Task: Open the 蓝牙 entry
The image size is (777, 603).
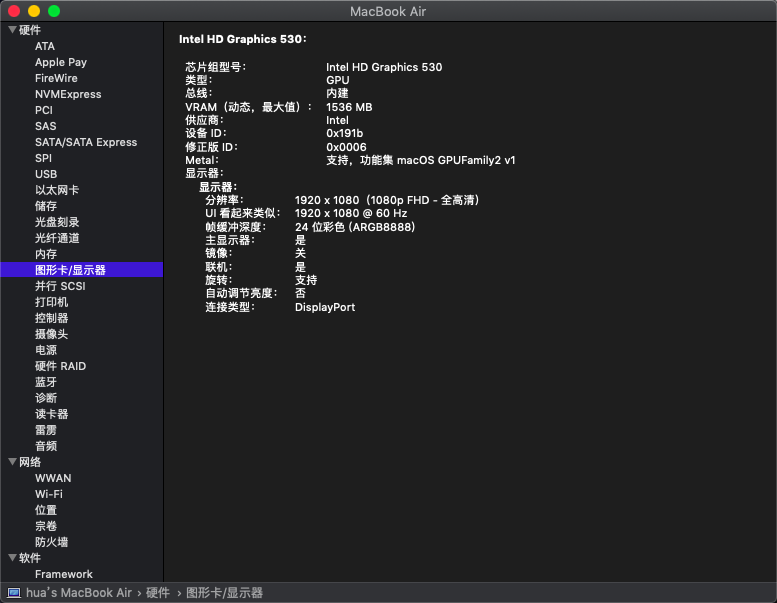Action: pos(46,382)
